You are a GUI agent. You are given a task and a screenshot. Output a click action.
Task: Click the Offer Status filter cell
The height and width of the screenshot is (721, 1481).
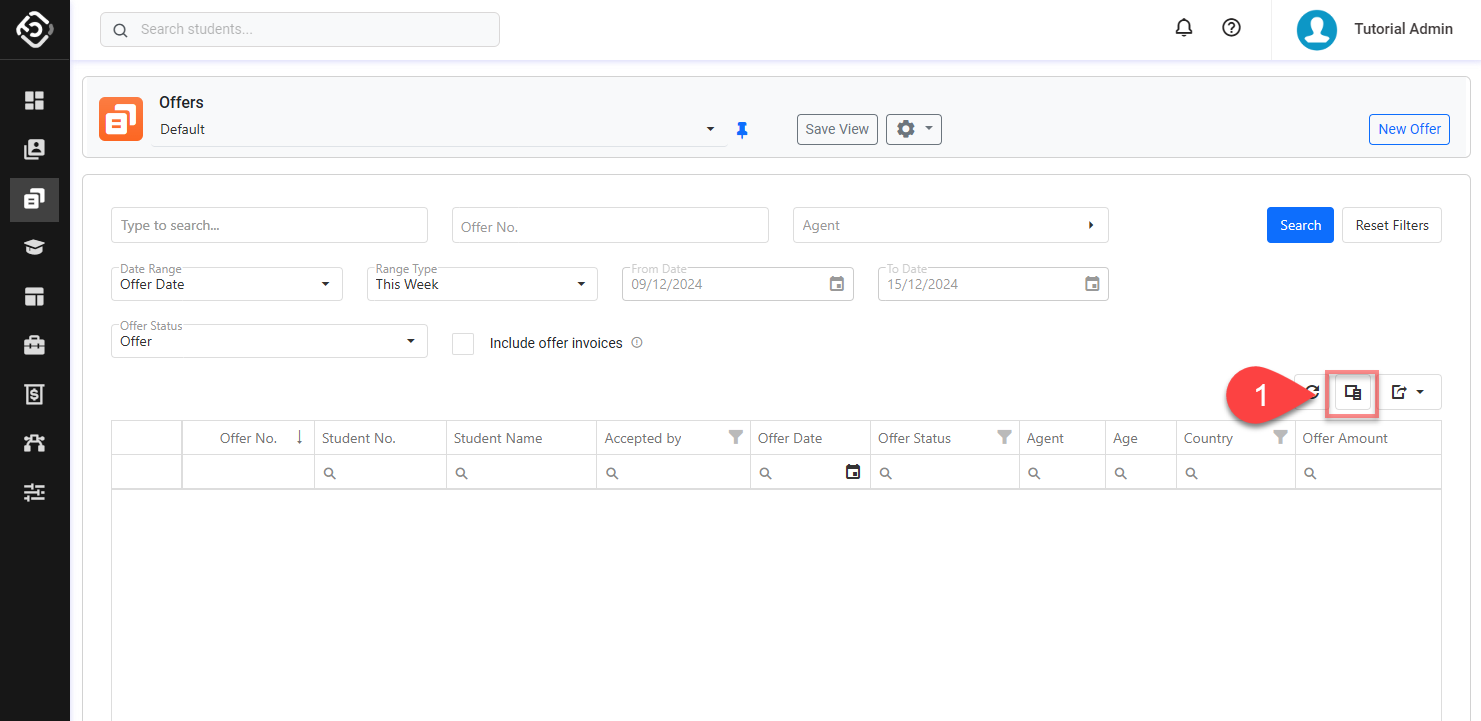coord(945,472)
